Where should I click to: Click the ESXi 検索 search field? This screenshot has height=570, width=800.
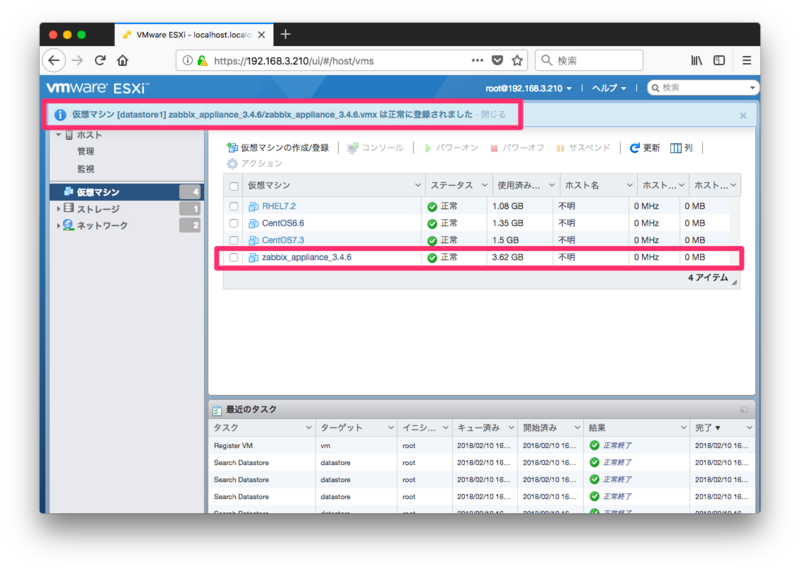tap(703, 88)
